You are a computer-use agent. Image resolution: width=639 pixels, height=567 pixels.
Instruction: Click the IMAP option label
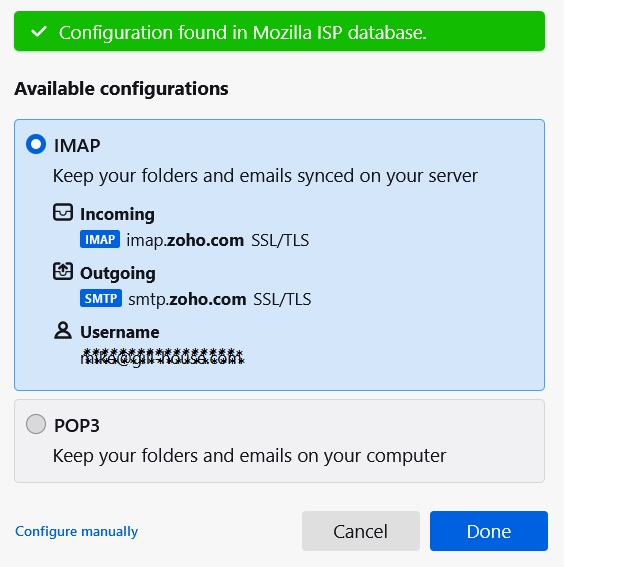pos(77,145)
